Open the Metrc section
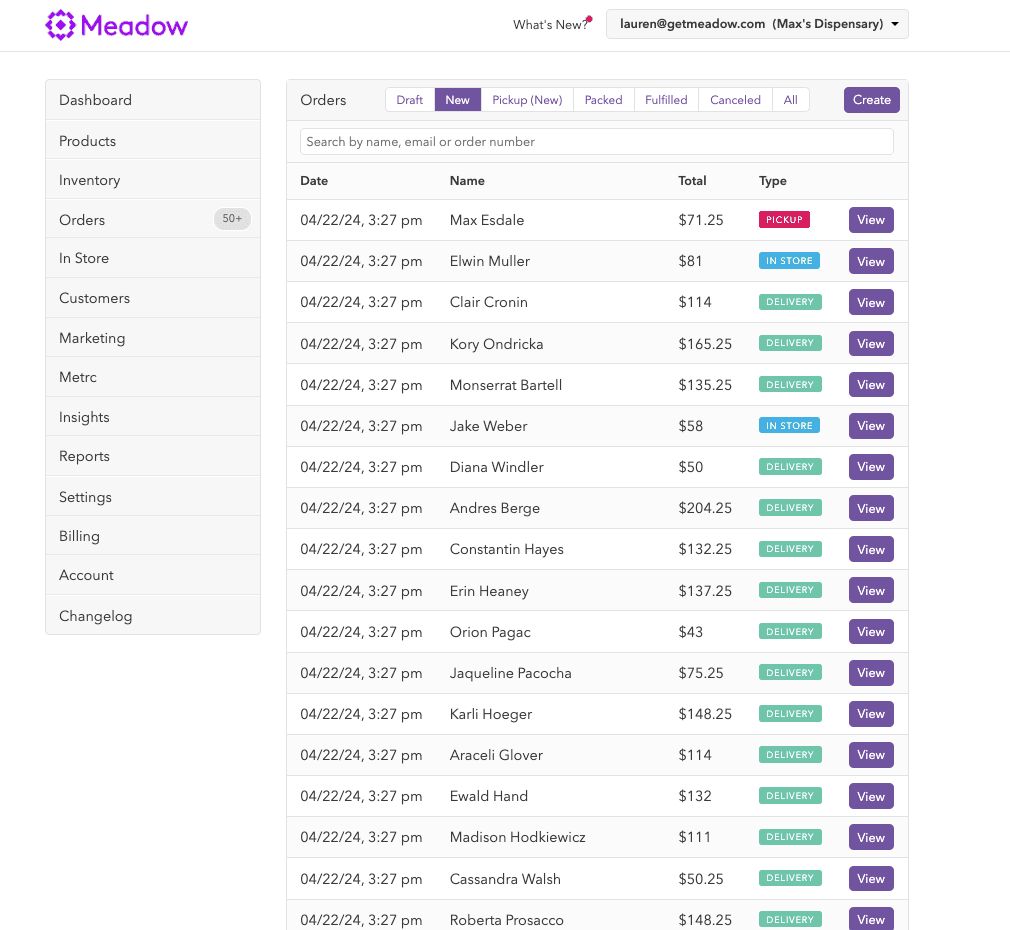Screen dimensions: 1010x930 [x=77, y=377]
